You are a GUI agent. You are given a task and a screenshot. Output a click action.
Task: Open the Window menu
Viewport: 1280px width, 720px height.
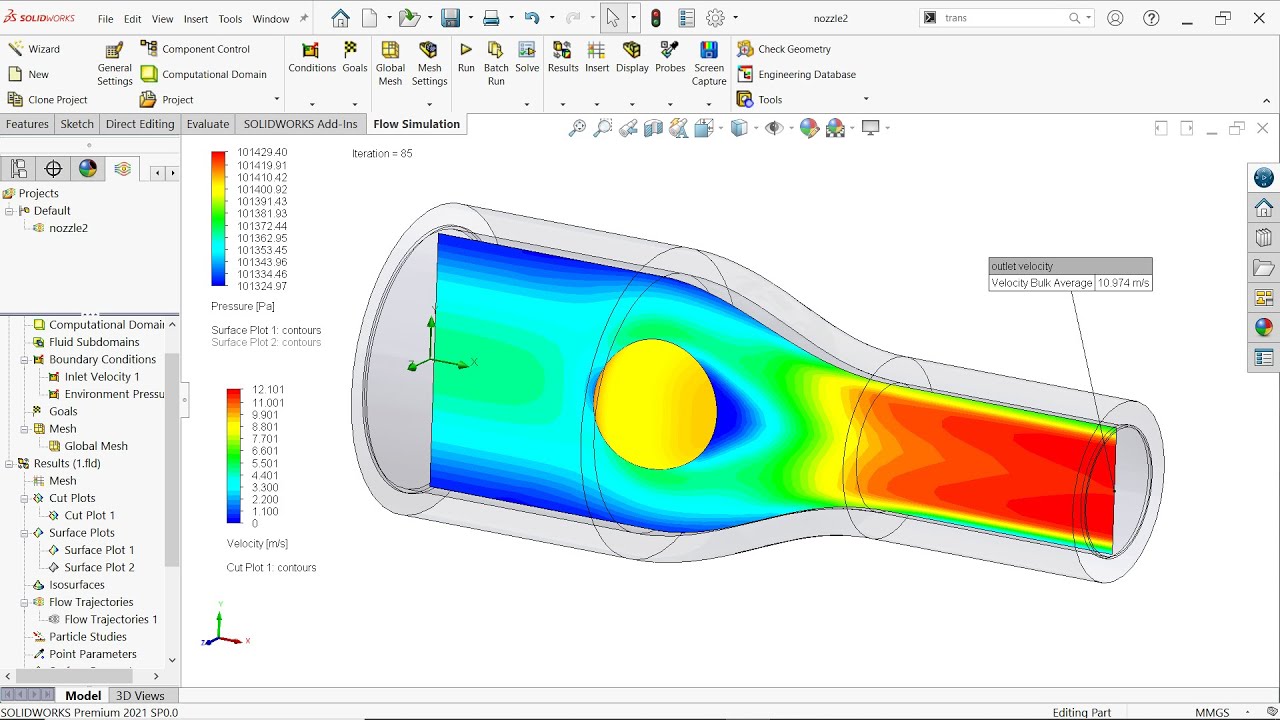[270, 19]
